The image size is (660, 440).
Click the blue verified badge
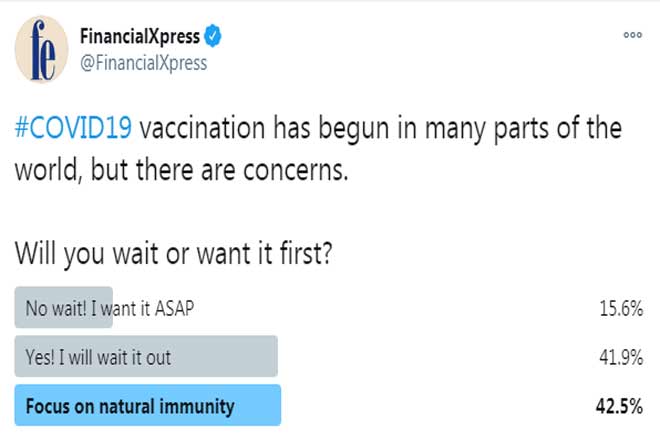pyautogui.click(x=213, y=36)
